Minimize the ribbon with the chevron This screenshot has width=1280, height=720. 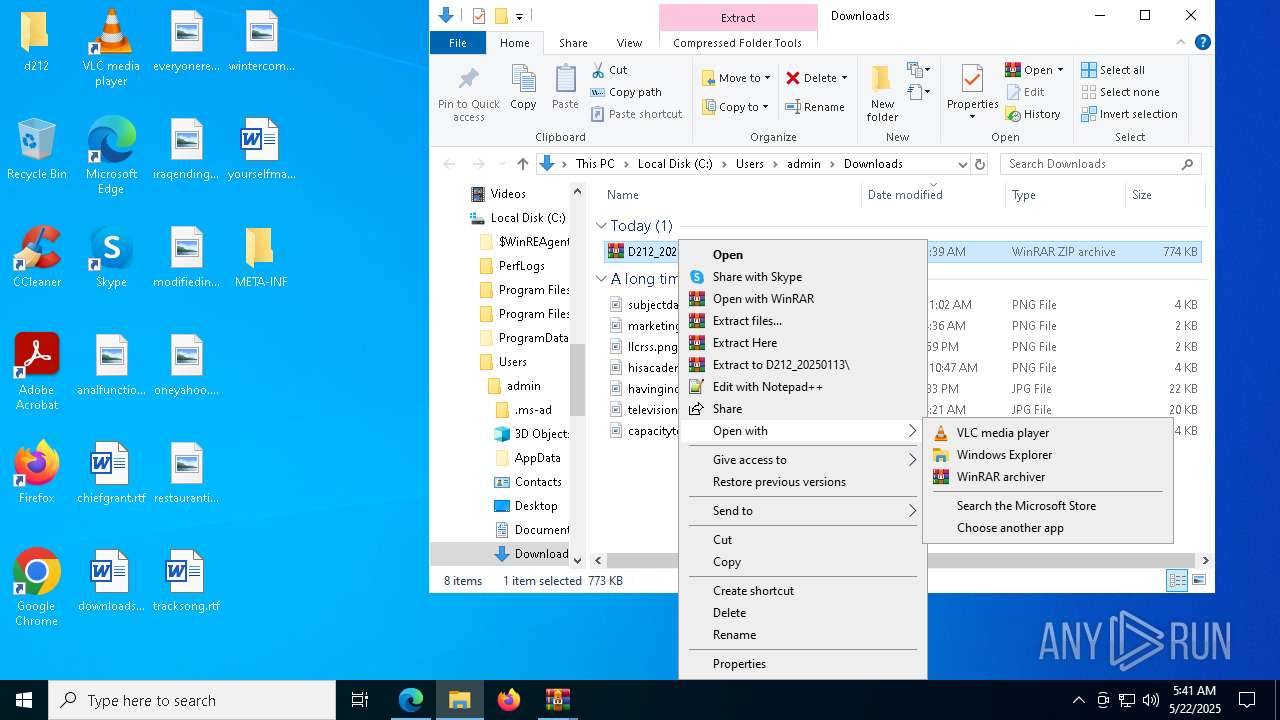[1181, 42]
